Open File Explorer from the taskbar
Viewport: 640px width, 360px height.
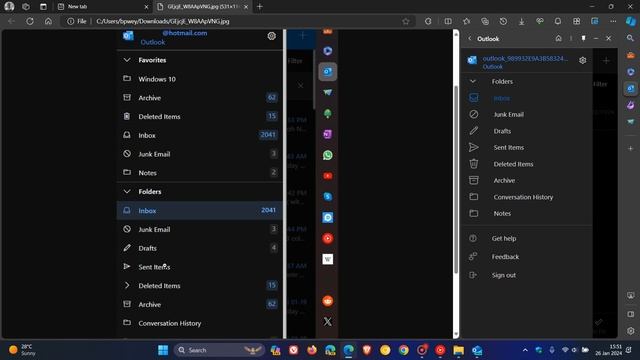pyautogui.click(x=458, y=350)
